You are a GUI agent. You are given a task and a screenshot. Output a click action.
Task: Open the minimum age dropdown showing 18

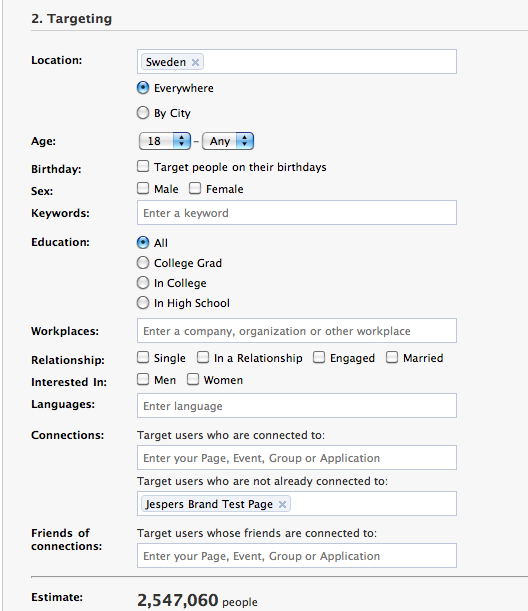[x=165, y=141]
